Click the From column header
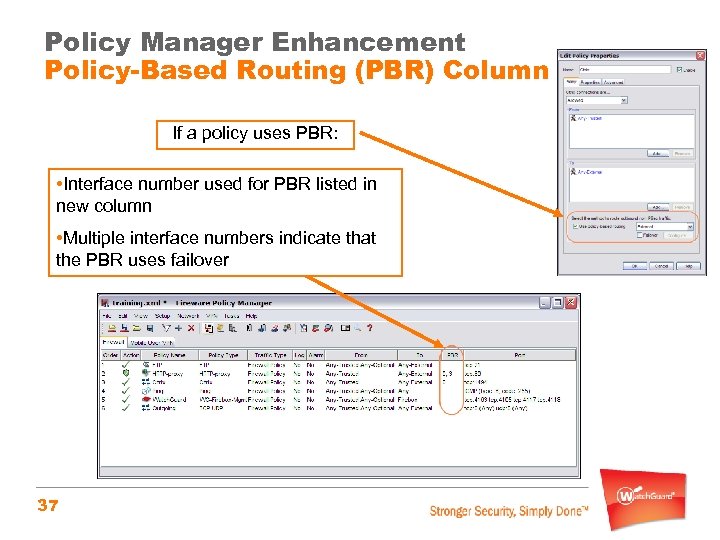Viewport: 720px width, 540px height. (361, 355)
